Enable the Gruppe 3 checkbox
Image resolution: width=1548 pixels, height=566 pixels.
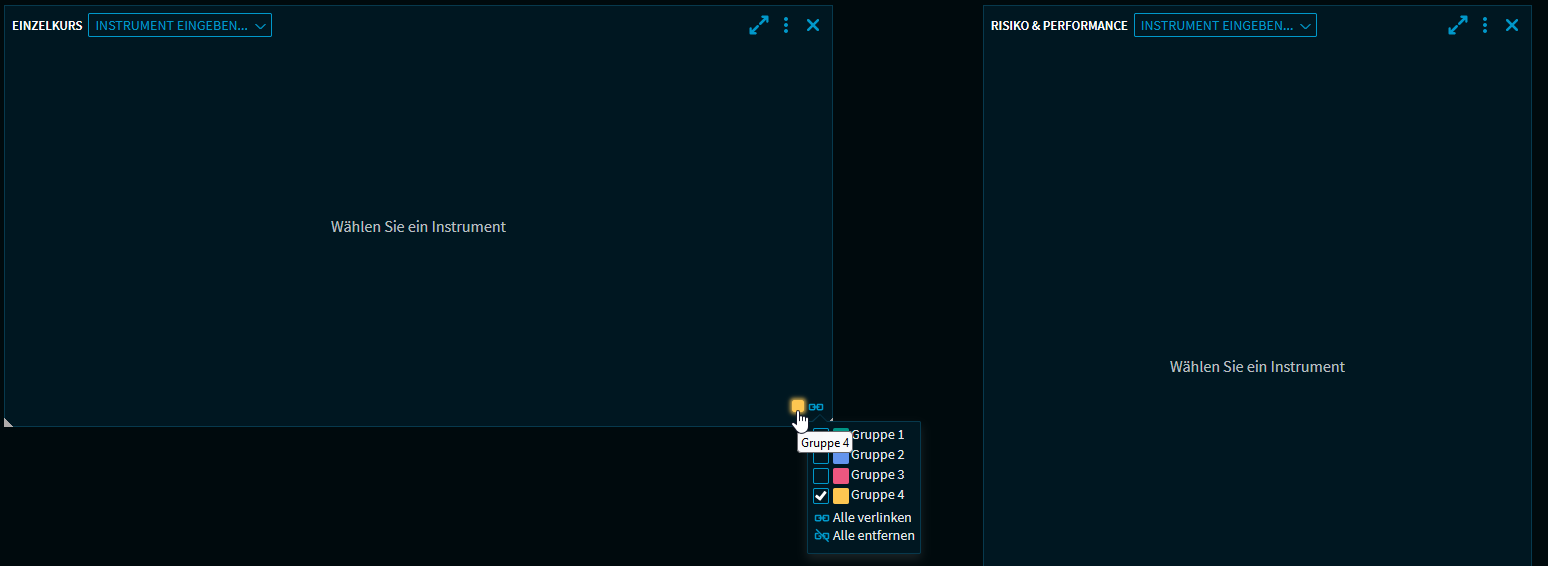click(x=821, y=476)
